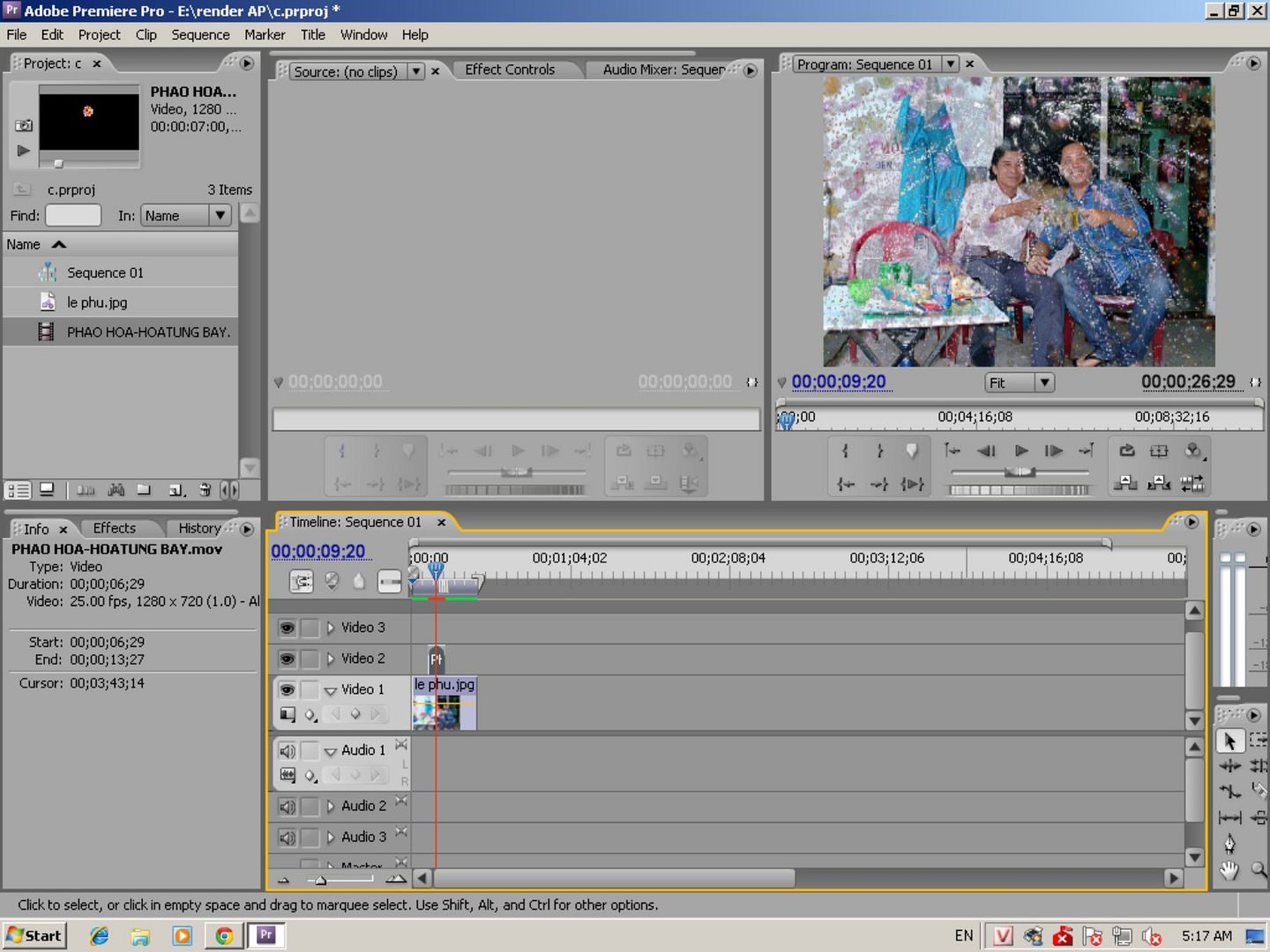The image size is (1270, 952).
Task: Select the Rate Stretch tool
Action: (x=1229, y=792)
